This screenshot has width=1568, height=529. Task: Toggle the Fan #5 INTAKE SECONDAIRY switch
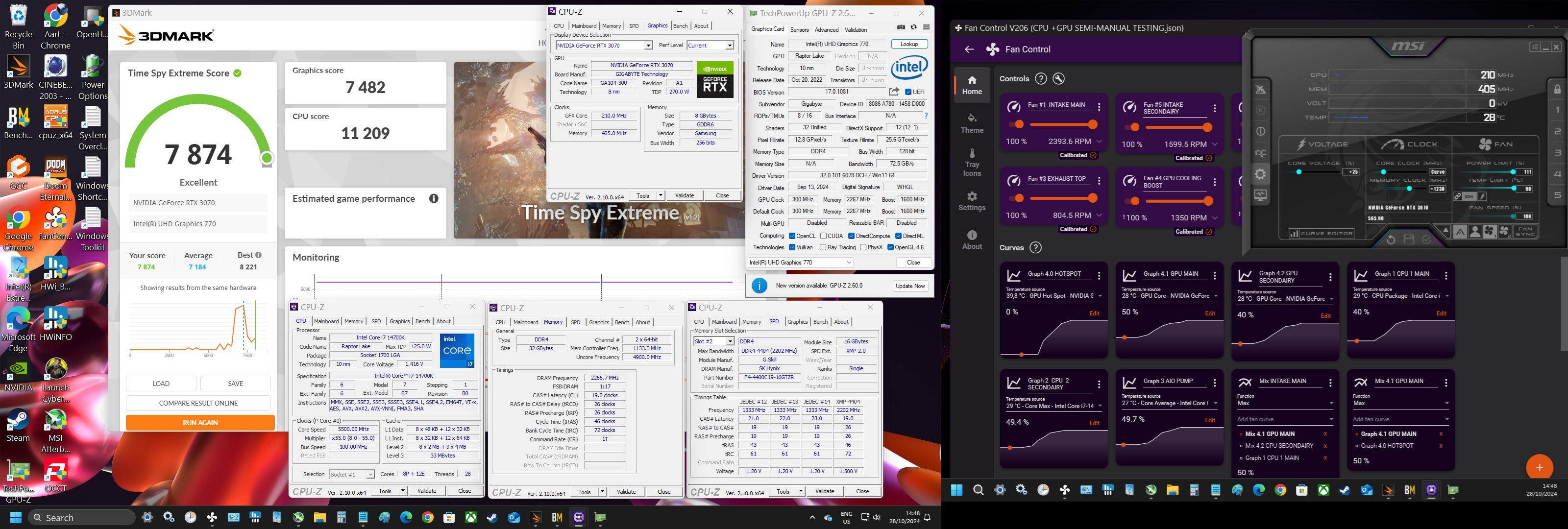[x=1131, y=128]
